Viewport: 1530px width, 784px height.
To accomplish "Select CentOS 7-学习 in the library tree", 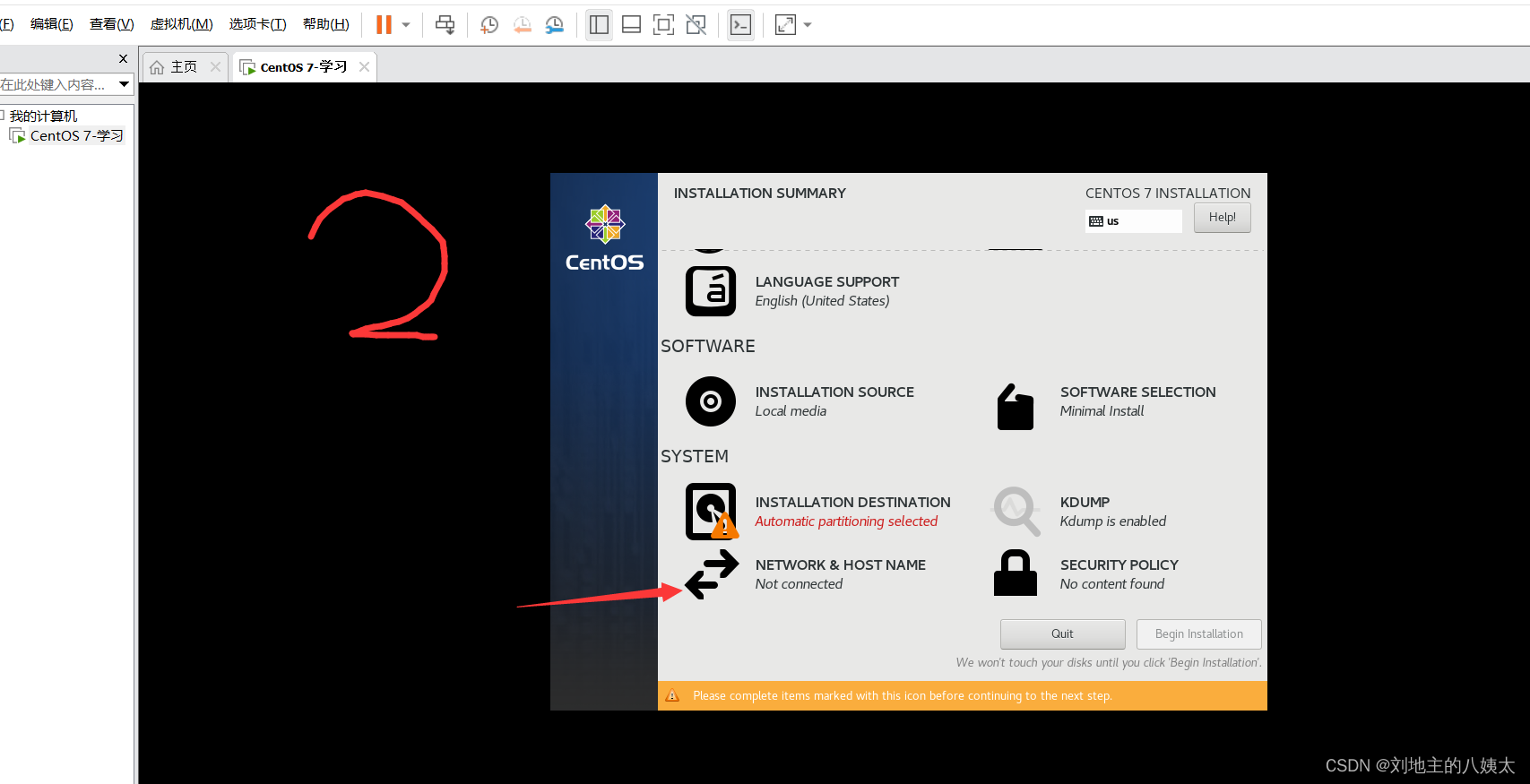I will pyautogui.click(x=76, y=135).
